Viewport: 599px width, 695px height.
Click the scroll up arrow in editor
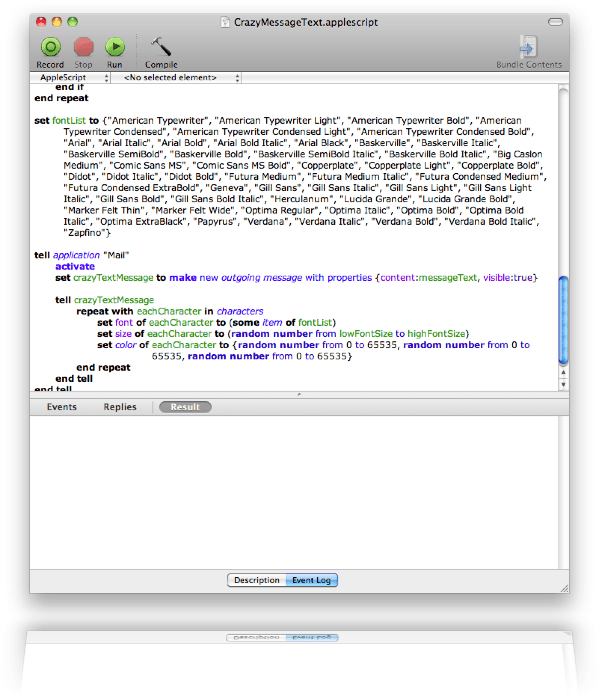coord(563,373)
